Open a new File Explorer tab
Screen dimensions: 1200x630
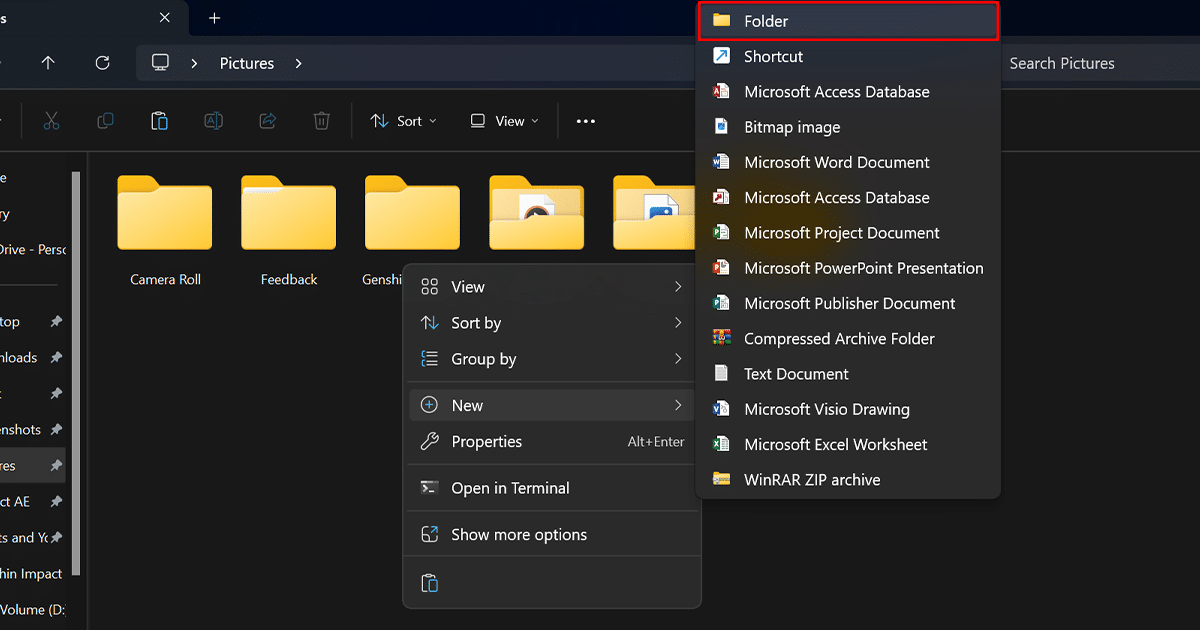pyautogui.click(x=214, y=17)
